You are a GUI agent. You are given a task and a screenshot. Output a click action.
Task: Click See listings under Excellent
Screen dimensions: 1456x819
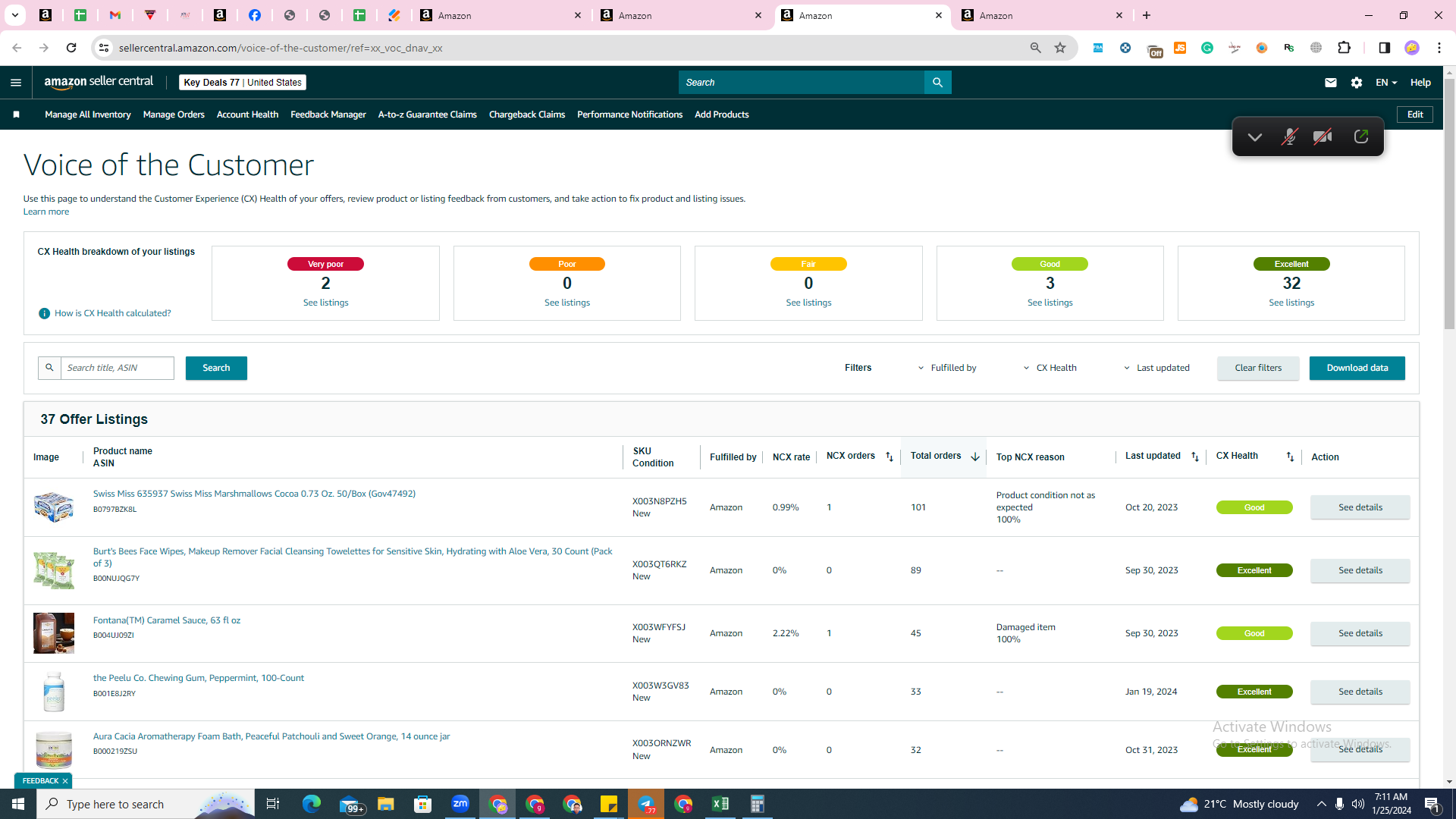click(x=1291, y=303)
